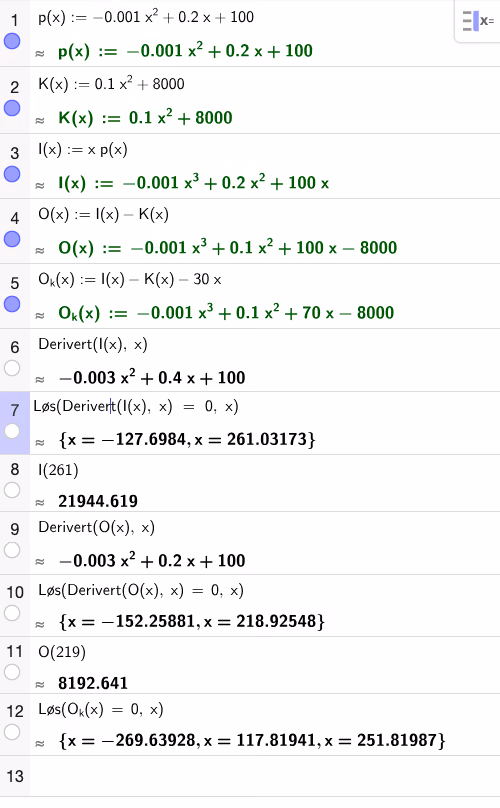Toggle row 10 visibility circle
Screen dimensions: 500x808
point(12,613)
